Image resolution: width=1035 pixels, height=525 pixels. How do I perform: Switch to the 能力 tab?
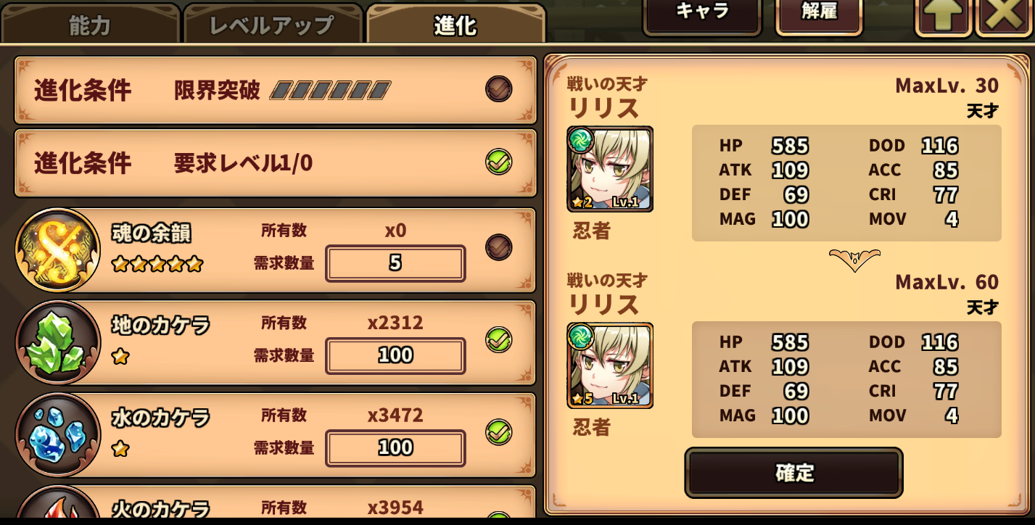tap(90, 24)
